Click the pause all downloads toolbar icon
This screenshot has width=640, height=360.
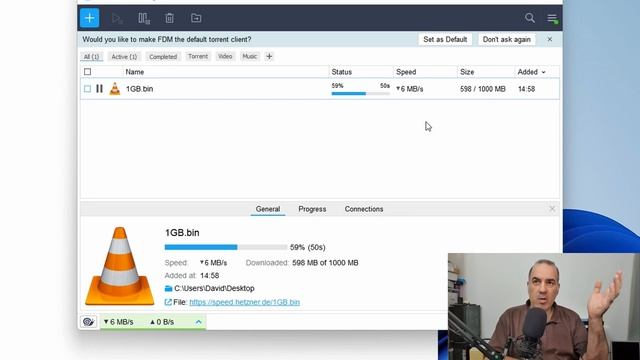pos(144,18)
